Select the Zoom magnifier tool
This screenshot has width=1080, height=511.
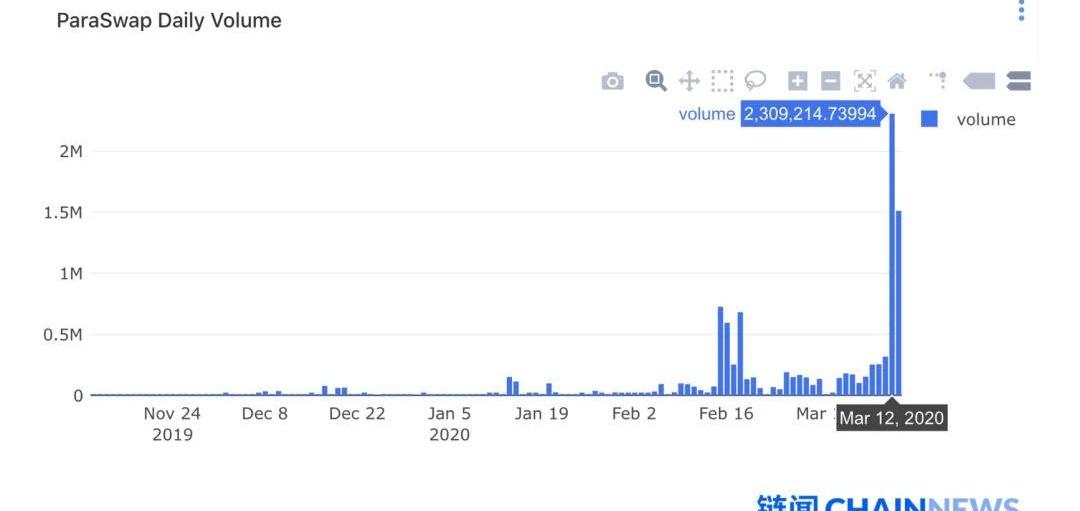(x=656, y=81)
